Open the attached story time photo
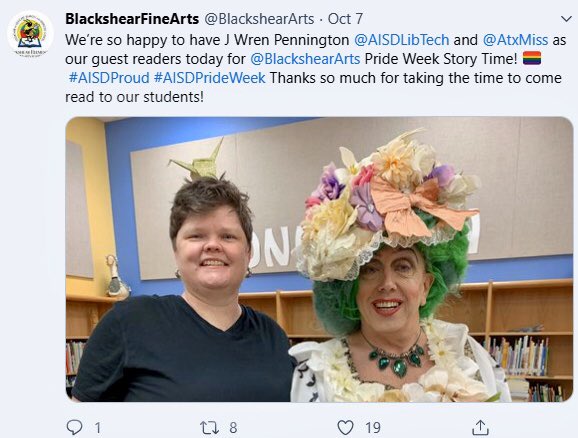The height and width of the screenshot is (438, 578). [319, 259]
